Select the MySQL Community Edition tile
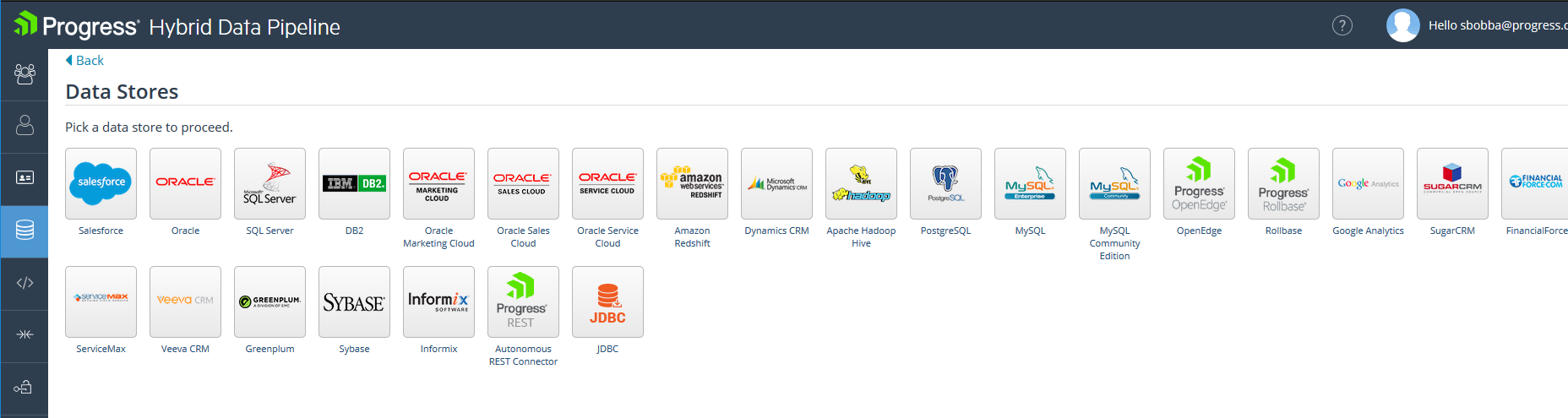 point(1114,183)
